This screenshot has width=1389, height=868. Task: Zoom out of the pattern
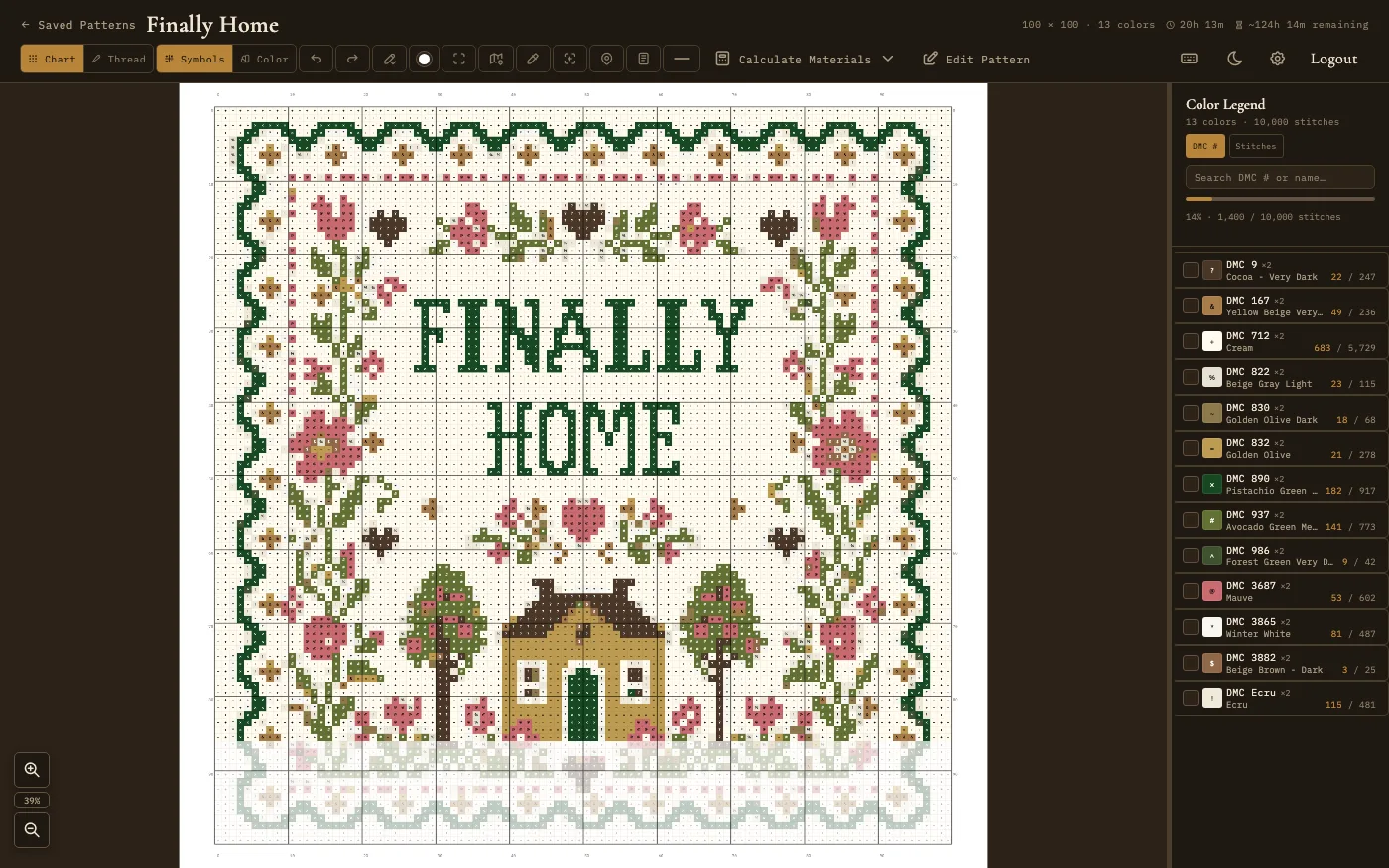(x=32, y=830)
